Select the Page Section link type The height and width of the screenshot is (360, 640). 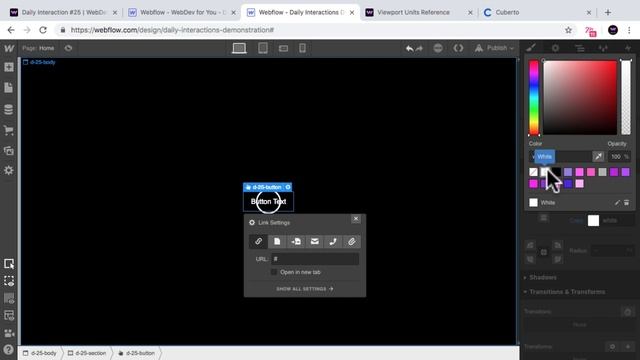296,242
